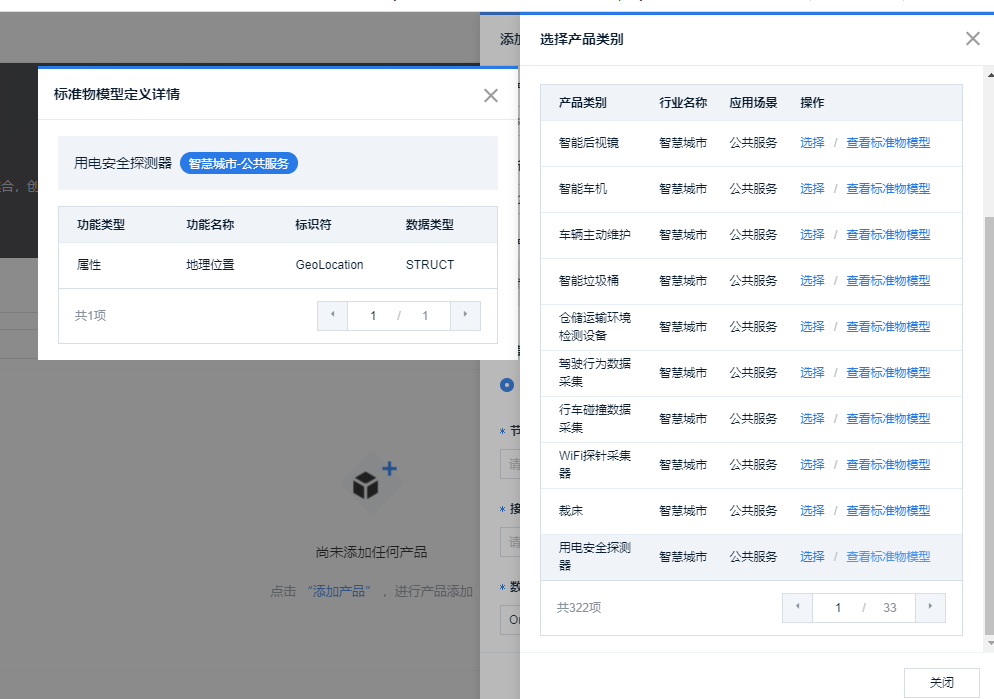This screenshot has height=699, width=994.
Task: Go to next page in product category list
Action: click(930, 607)
